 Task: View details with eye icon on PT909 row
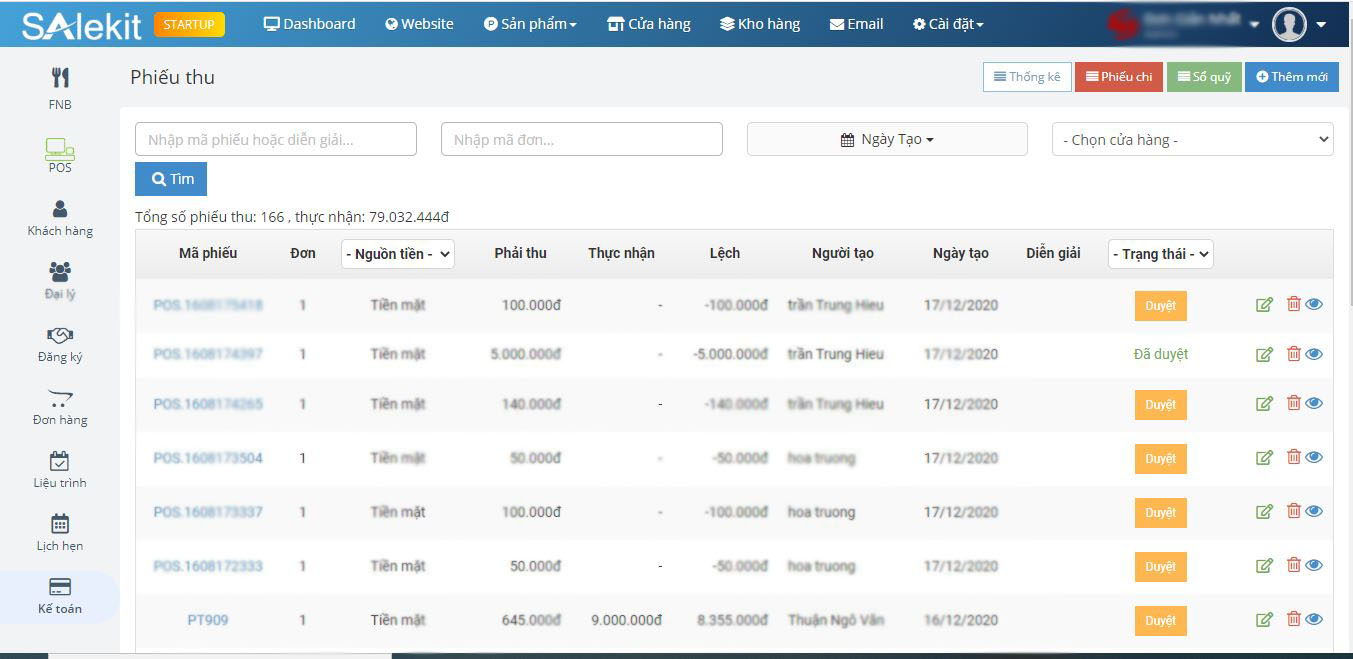(x=1314, y=620)
